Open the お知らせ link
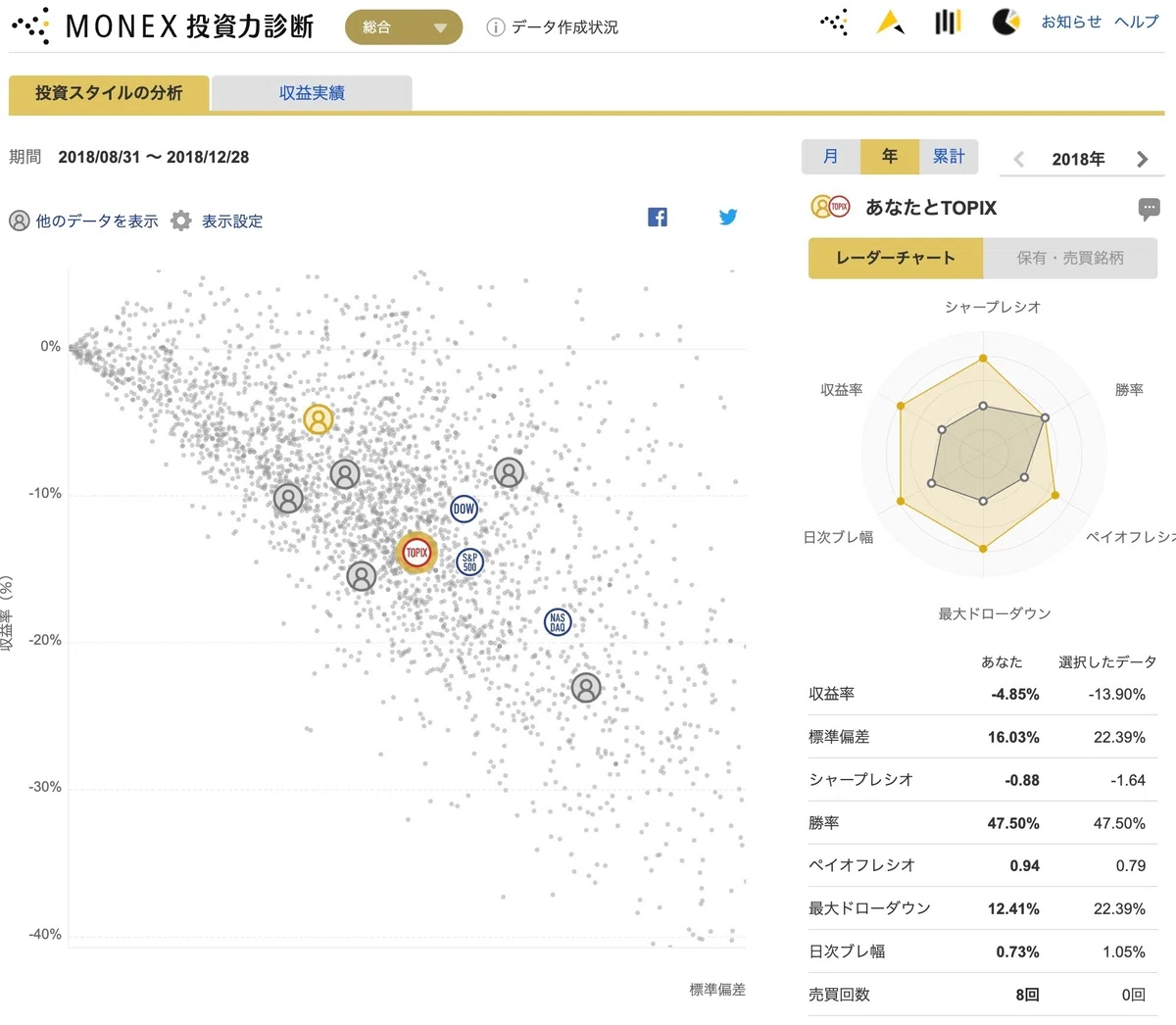Image resolution: width=1176 pixels, height=1025 pixels. (x=1071, y=22)
